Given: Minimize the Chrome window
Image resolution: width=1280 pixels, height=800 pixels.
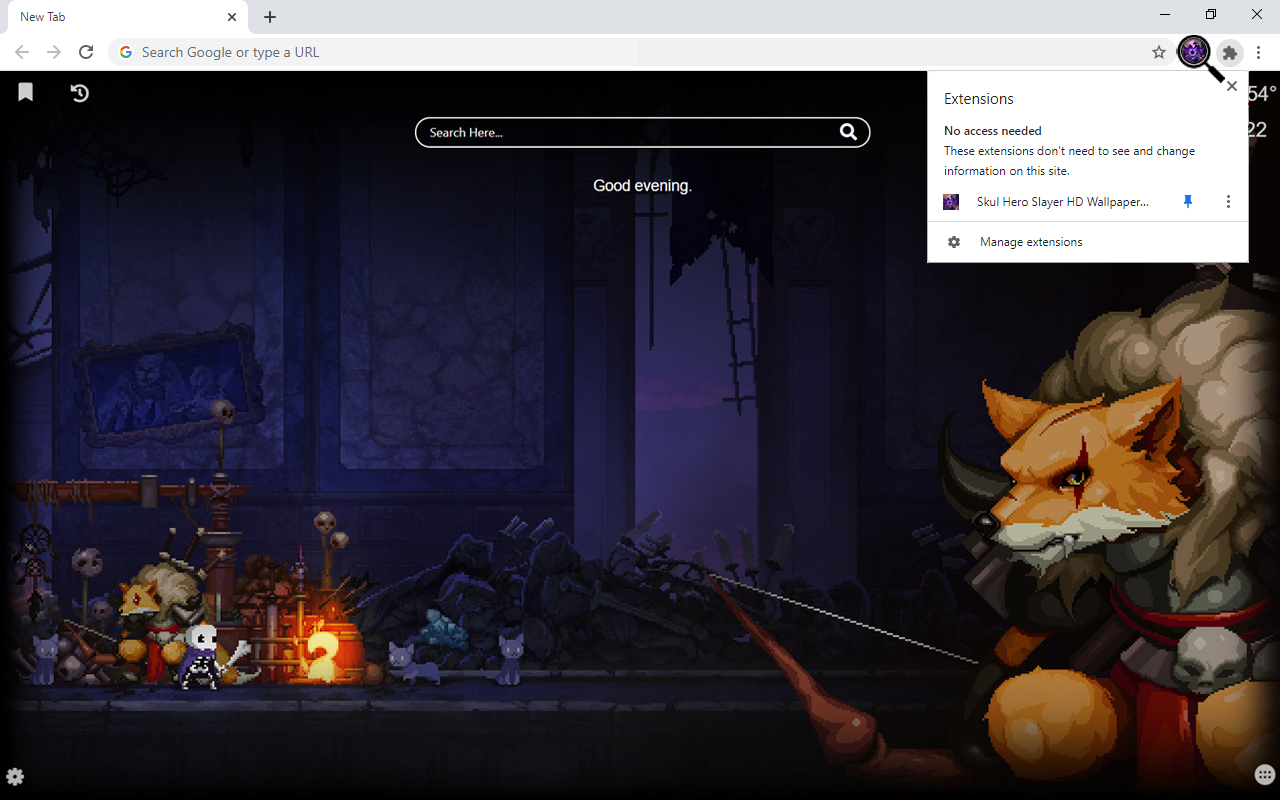Looking at the screenshot, I should [1166, 15].
